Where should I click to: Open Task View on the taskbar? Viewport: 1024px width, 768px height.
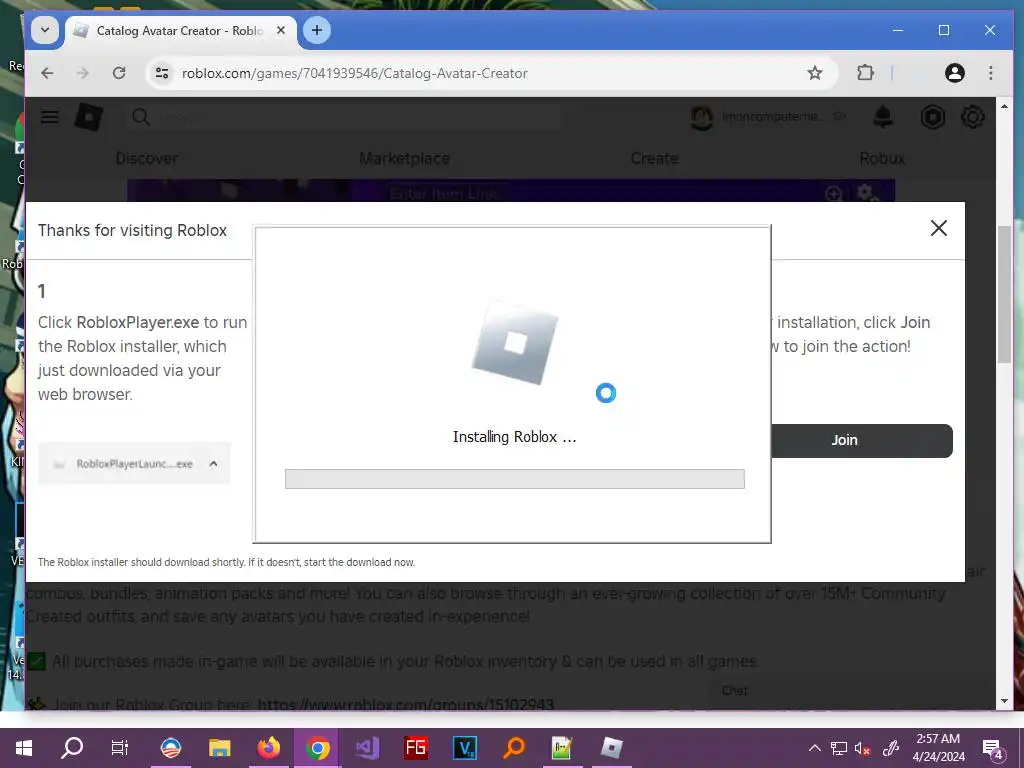(x=120, y=748)
